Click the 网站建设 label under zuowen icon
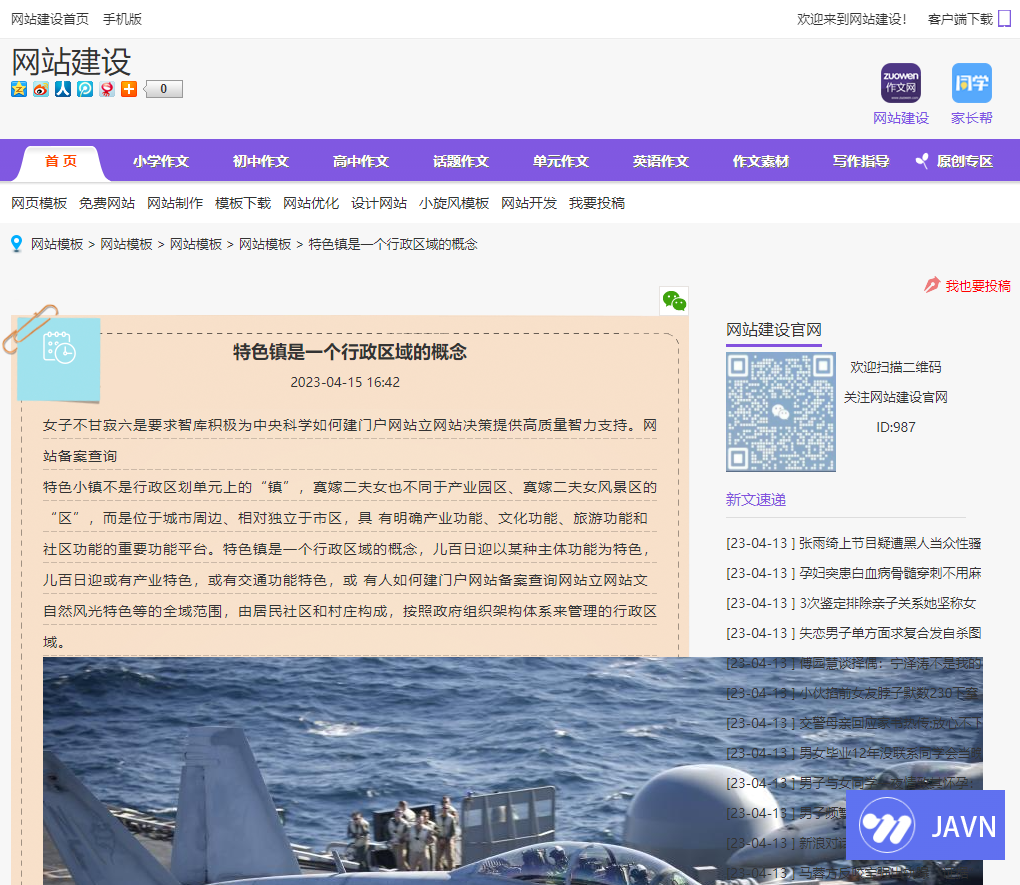 pyautogui.click(x=901, y=118)
